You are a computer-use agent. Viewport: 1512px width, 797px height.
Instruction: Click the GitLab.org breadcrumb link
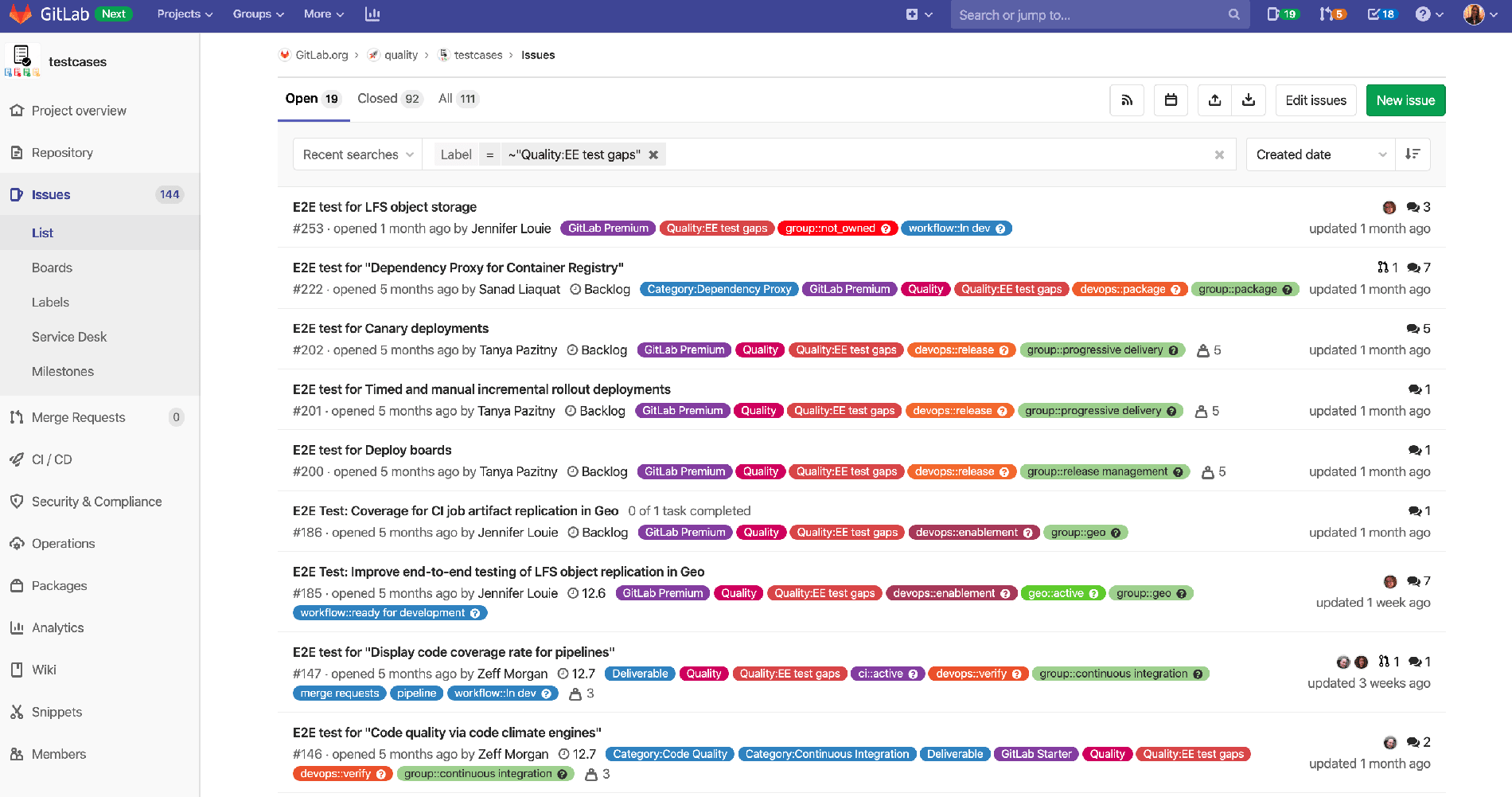[321, 55]
